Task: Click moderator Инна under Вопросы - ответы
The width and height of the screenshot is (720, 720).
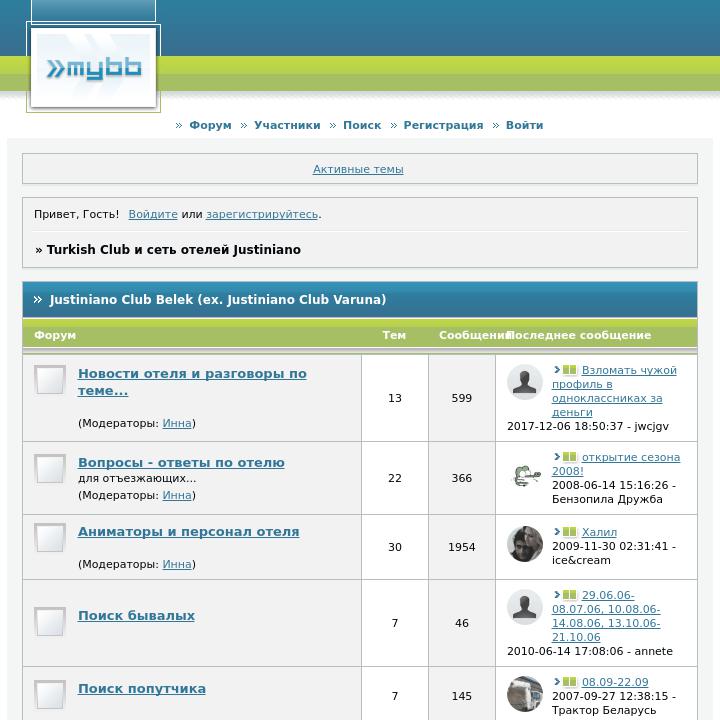Action: click(177, 495)
